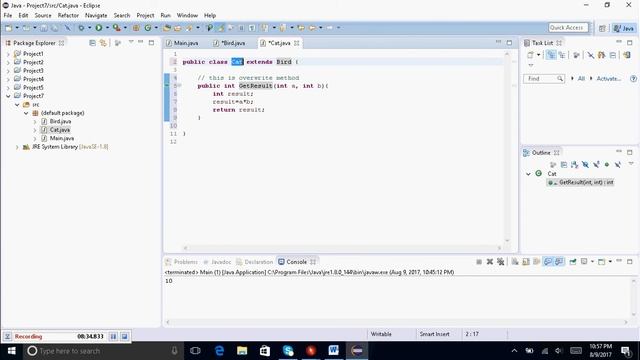Open Microsoft Edge from the Windows taskbar

219,351
